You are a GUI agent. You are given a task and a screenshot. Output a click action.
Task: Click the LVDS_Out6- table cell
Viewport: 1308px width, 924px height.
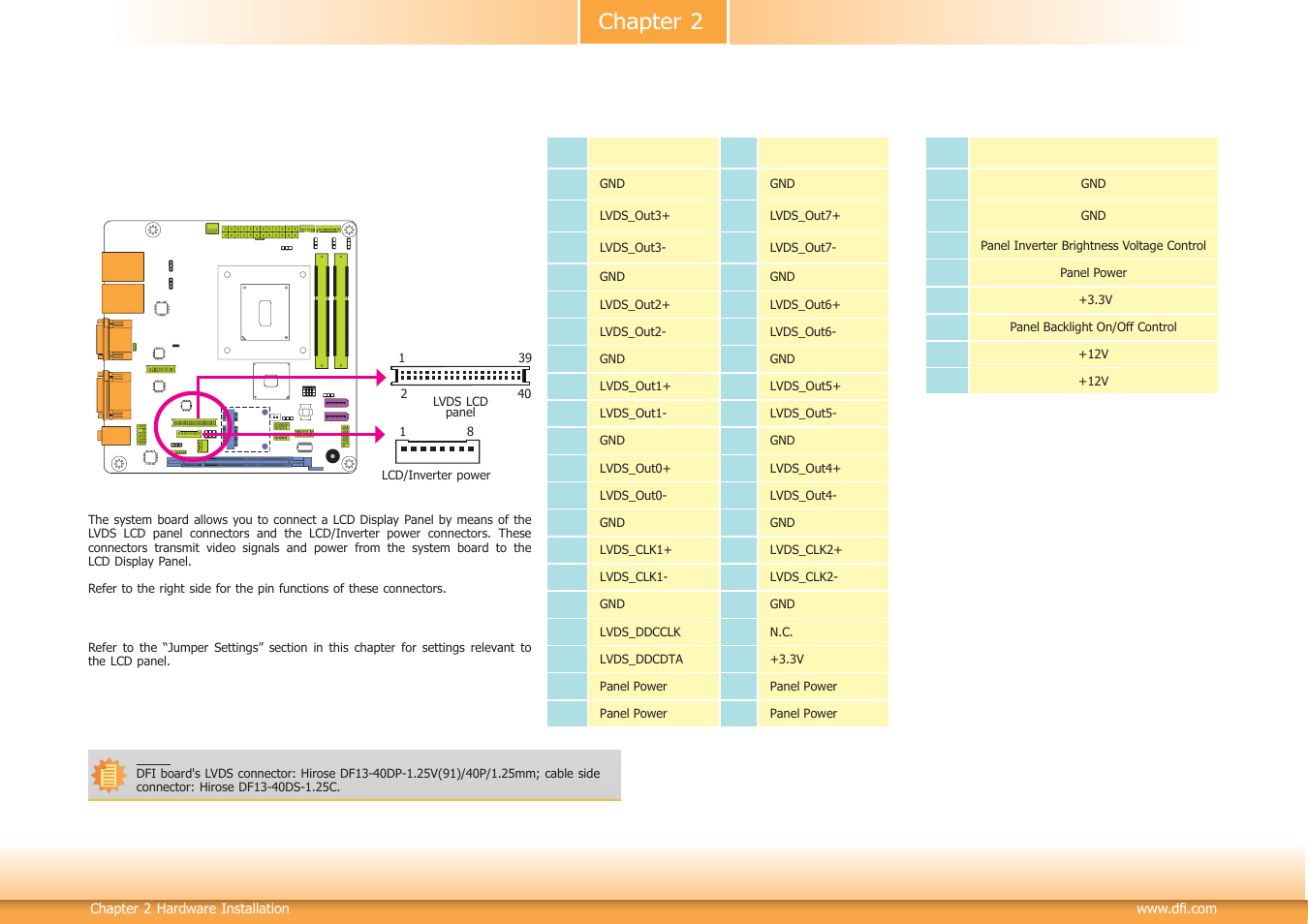click(x=824, y=332)
